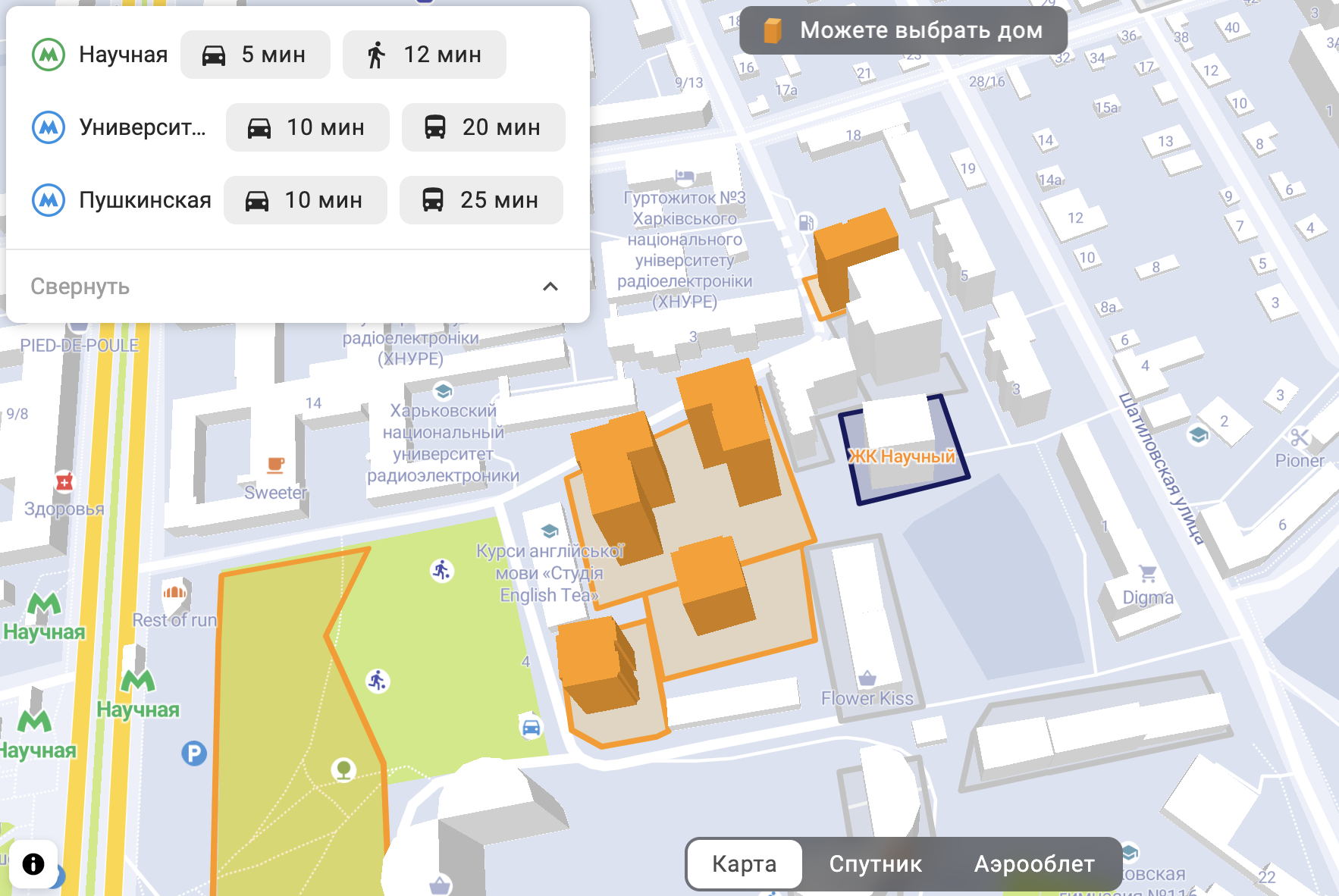Click the info icon in bottom-left corner
1339x896 pixels.
[x=33, y=864]
